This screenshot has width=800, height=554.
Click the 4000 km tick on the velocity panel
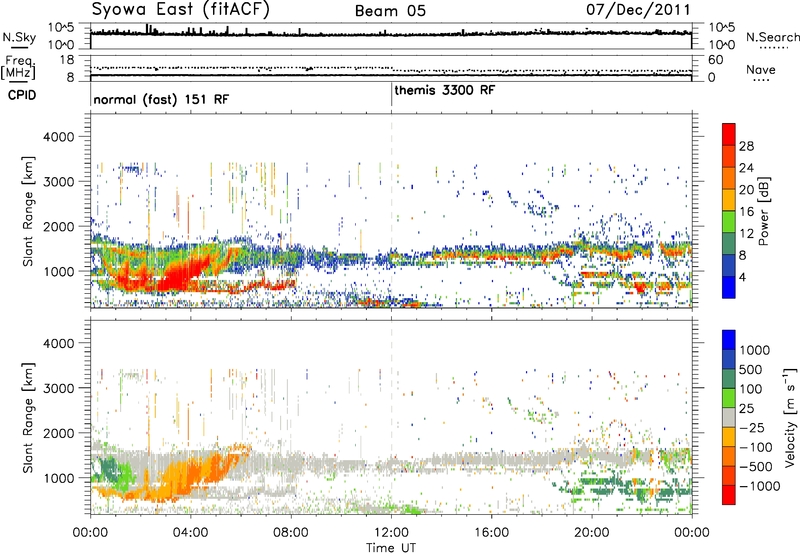click(58, 343)
